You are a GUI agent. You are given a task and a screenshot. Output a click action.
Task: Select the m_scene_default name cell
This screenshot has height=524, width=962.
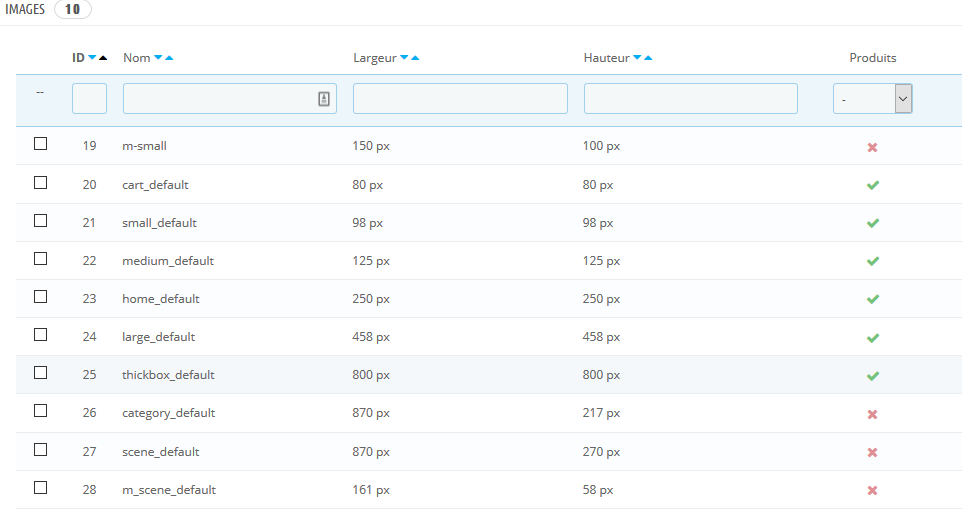(x=169, y=490)
